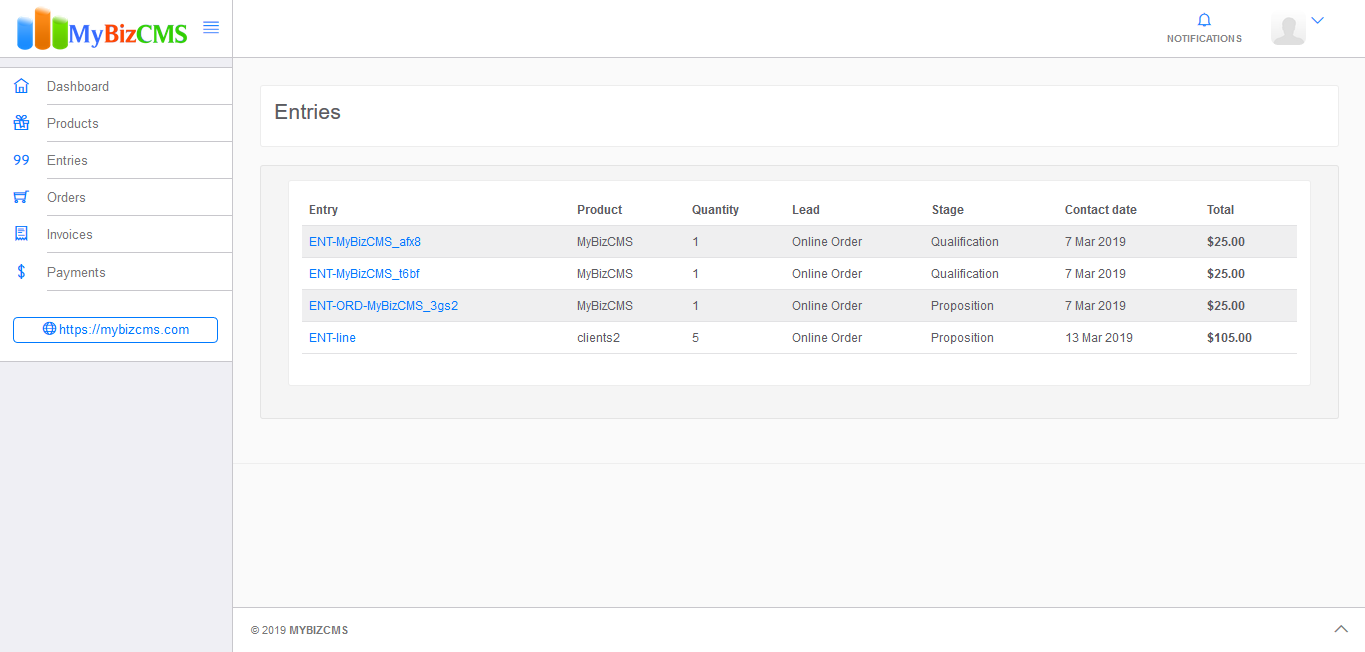Open entry ENT-MyBizCMS_afx8

coord(364,242)
